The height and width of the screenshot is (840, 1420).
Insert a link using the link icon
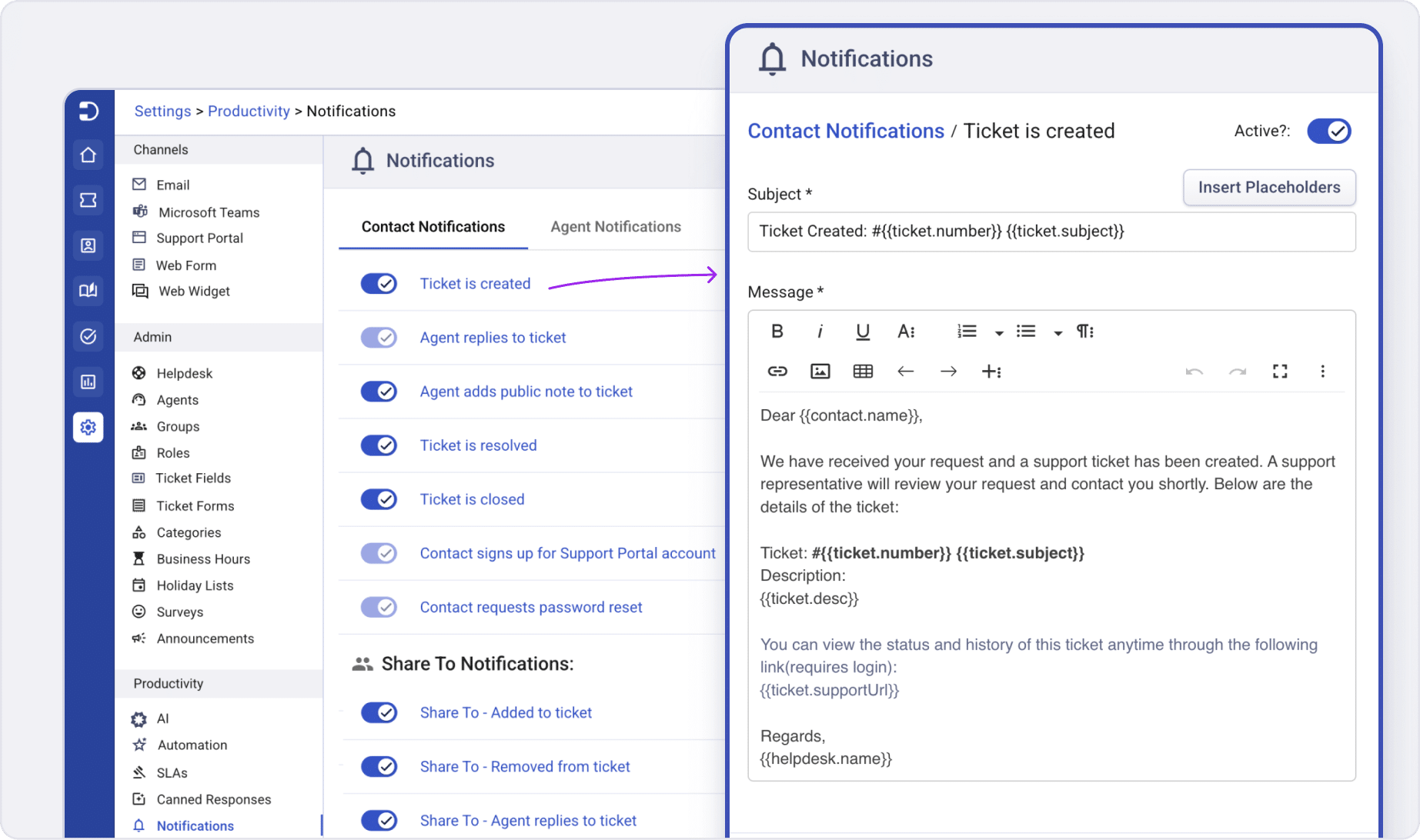pyautogui.click(x=777, y=371)
